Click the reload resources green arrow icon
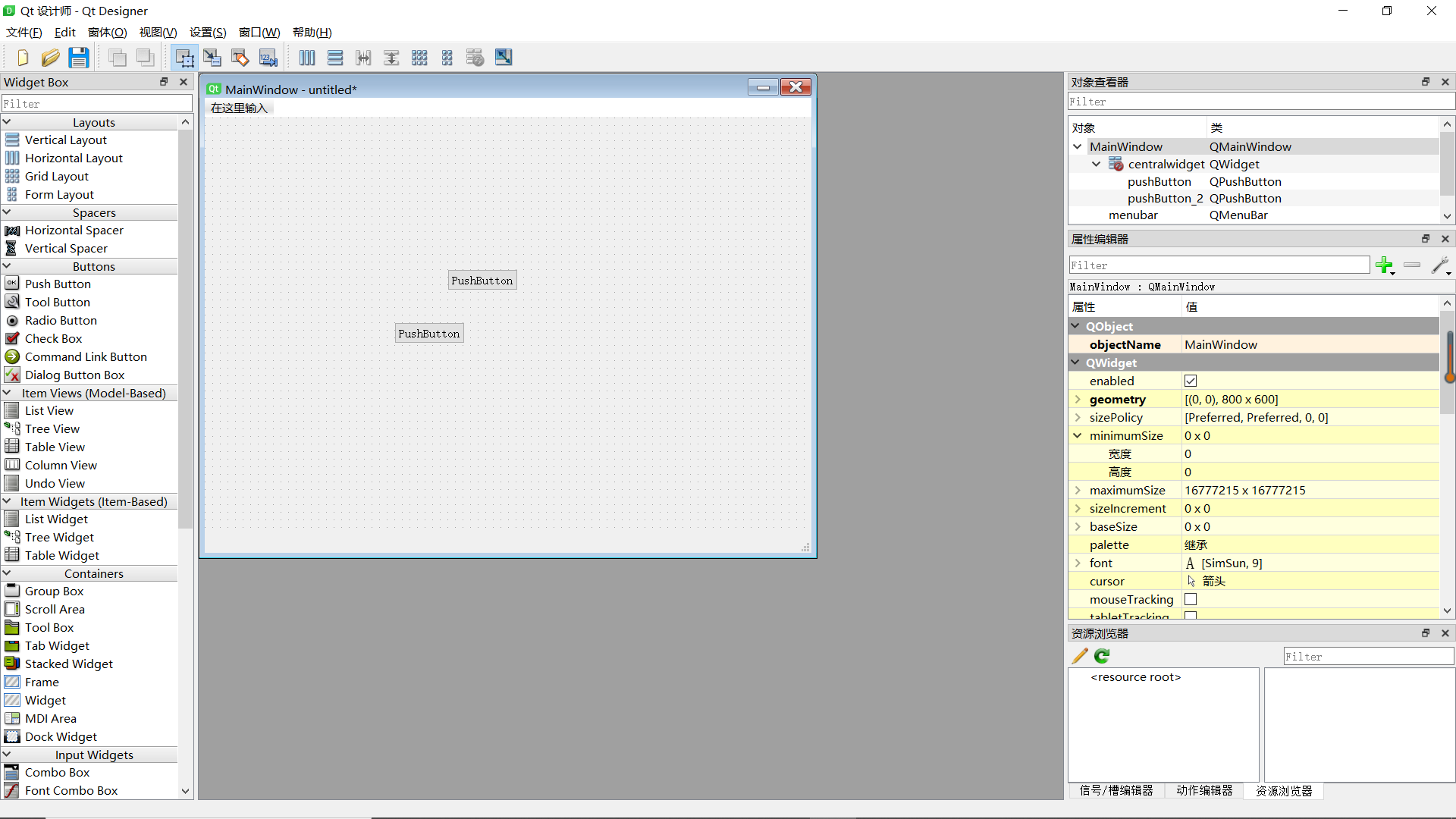The width and height of the screenshot is (1456, 819). tap(1102, 656)
